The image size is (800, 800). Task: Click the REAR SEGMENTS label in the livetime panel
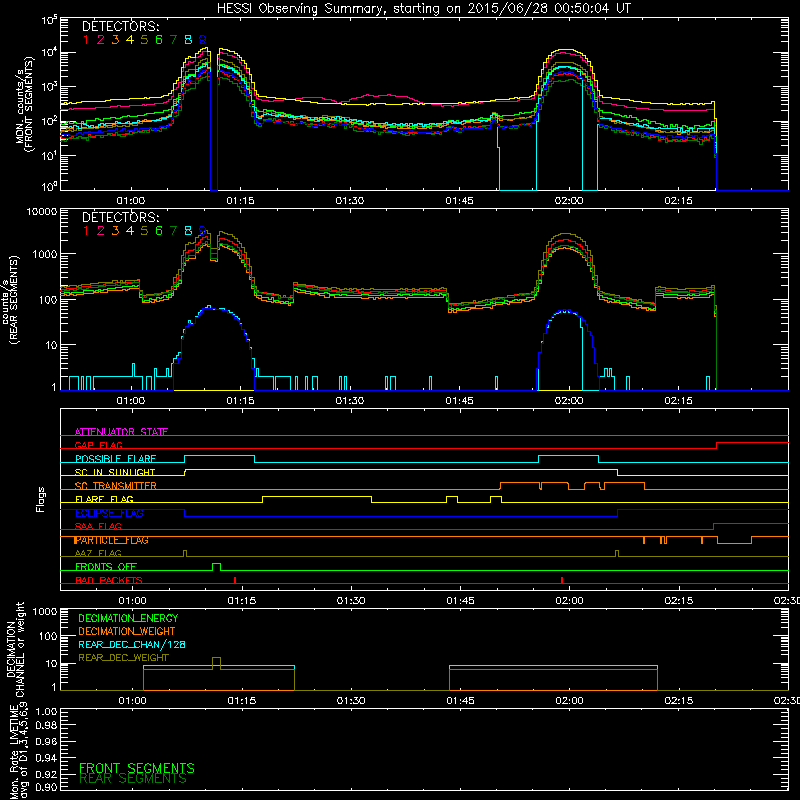[133, 779]
